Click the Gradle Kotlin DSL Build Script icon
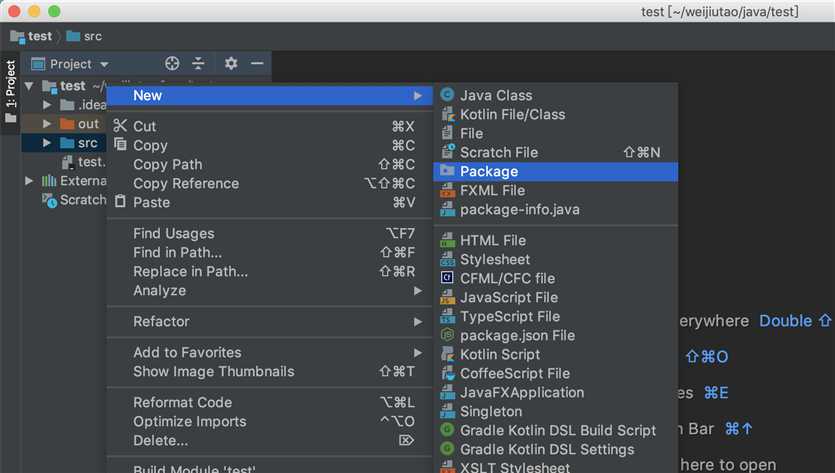This screenshot has width=835, height=473. point(447,430)
